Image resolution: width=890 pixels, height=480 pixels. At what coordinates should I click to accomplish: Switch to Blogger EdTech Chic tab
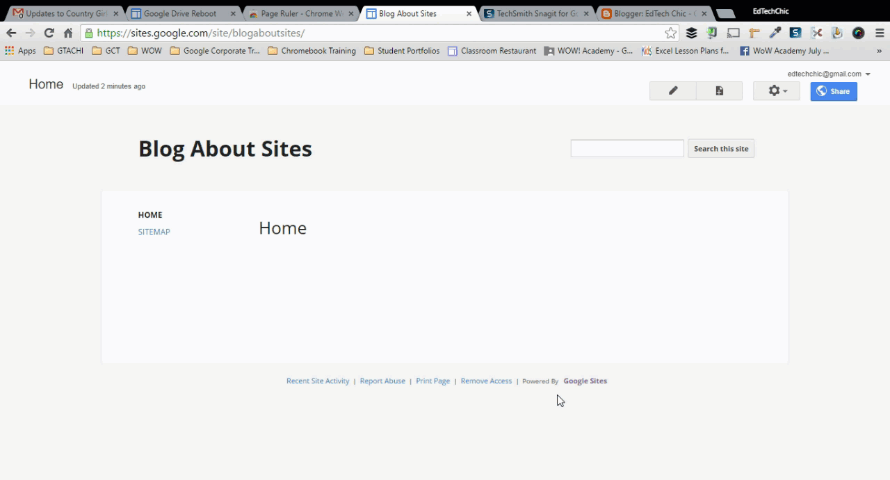[654, 13]
